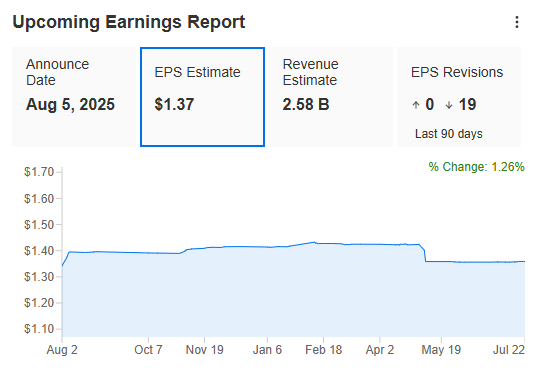The height and width of the screenshot is (376, 534).
Task: Select the Revenue Estimate card
Action: (x=331, y=97)
